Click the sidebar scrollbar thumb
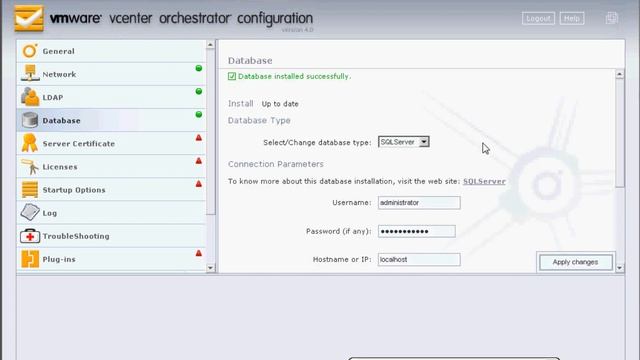Image resolution: width=640 pixels, height=360 pixels. pyautogui.click(x=210, y=131)
